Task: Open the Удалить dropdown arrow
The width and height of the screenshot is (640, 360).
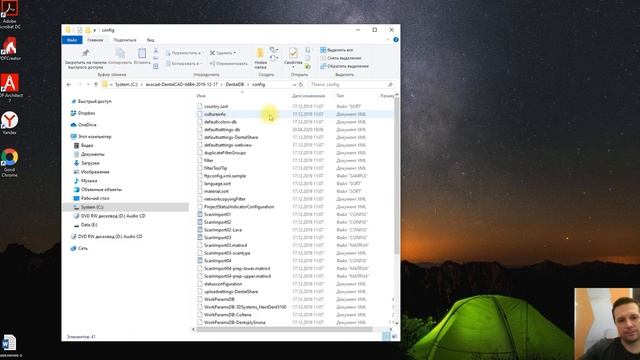Action: pos(235,53)
